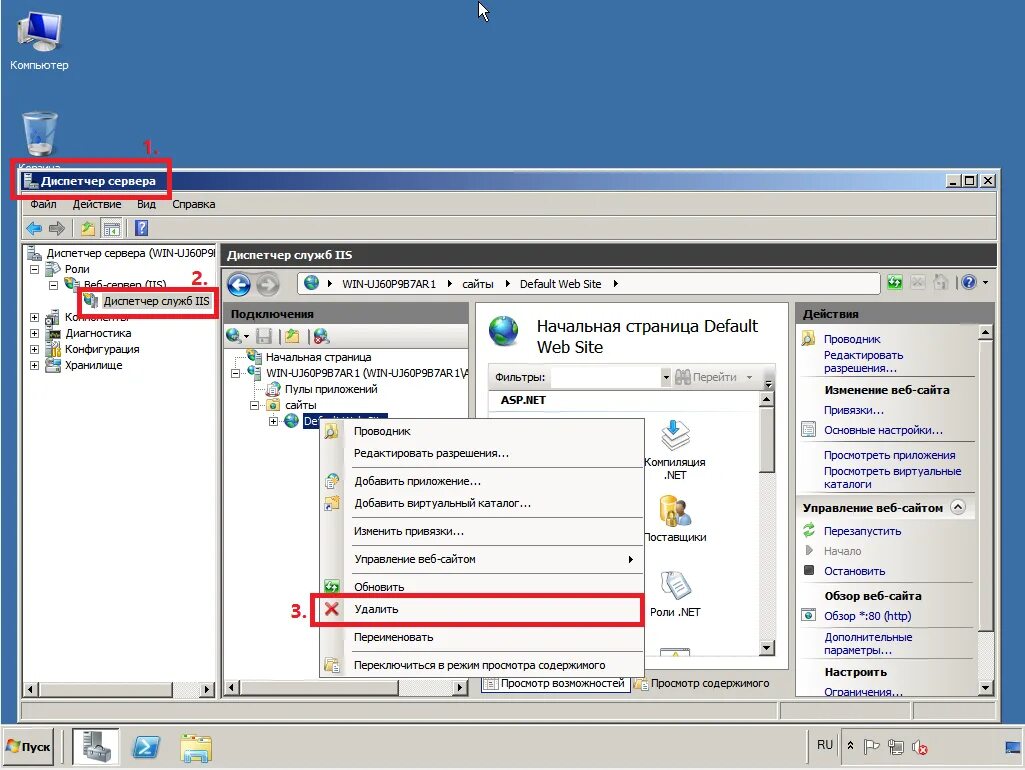
Task: Collapse the Роли tree node
Action: tap(35, 269)
